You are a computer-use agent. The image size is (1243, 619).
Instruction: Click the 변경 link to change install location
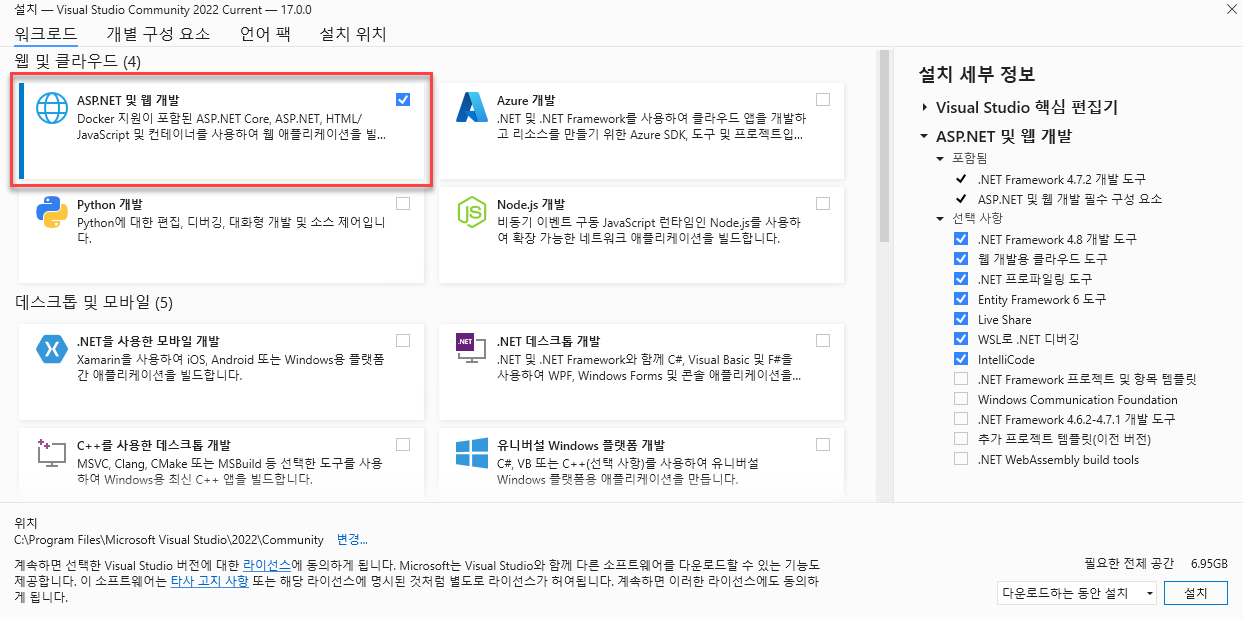(x=350, y=538)
